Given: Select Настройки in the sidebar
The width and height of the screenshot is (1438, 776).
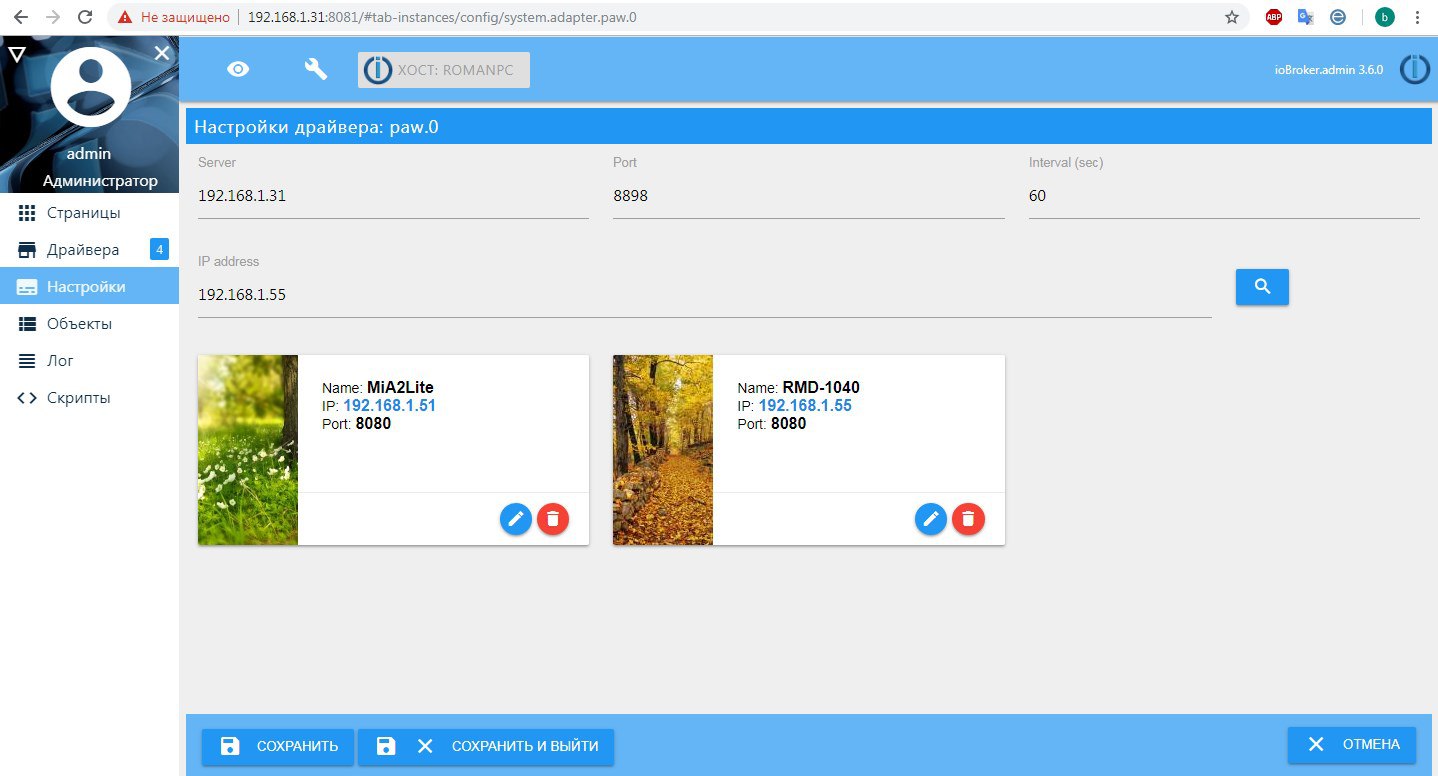Looking at the screenshot, I should click(89, 287).
